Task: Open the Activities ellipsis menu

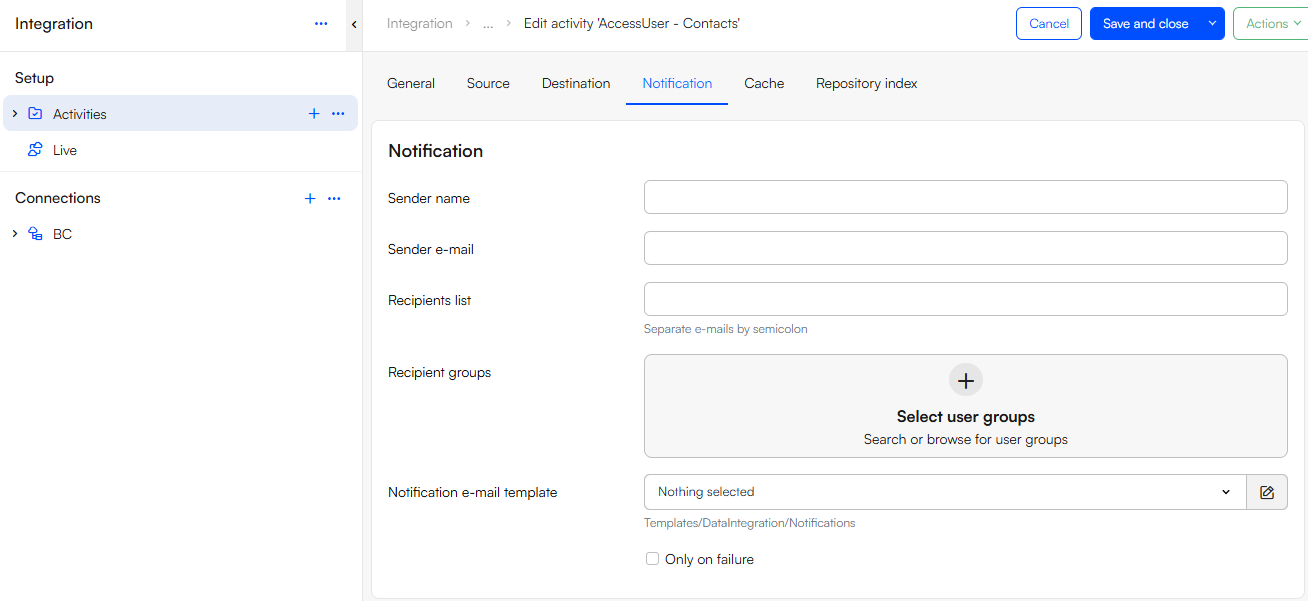Action: 337,113
